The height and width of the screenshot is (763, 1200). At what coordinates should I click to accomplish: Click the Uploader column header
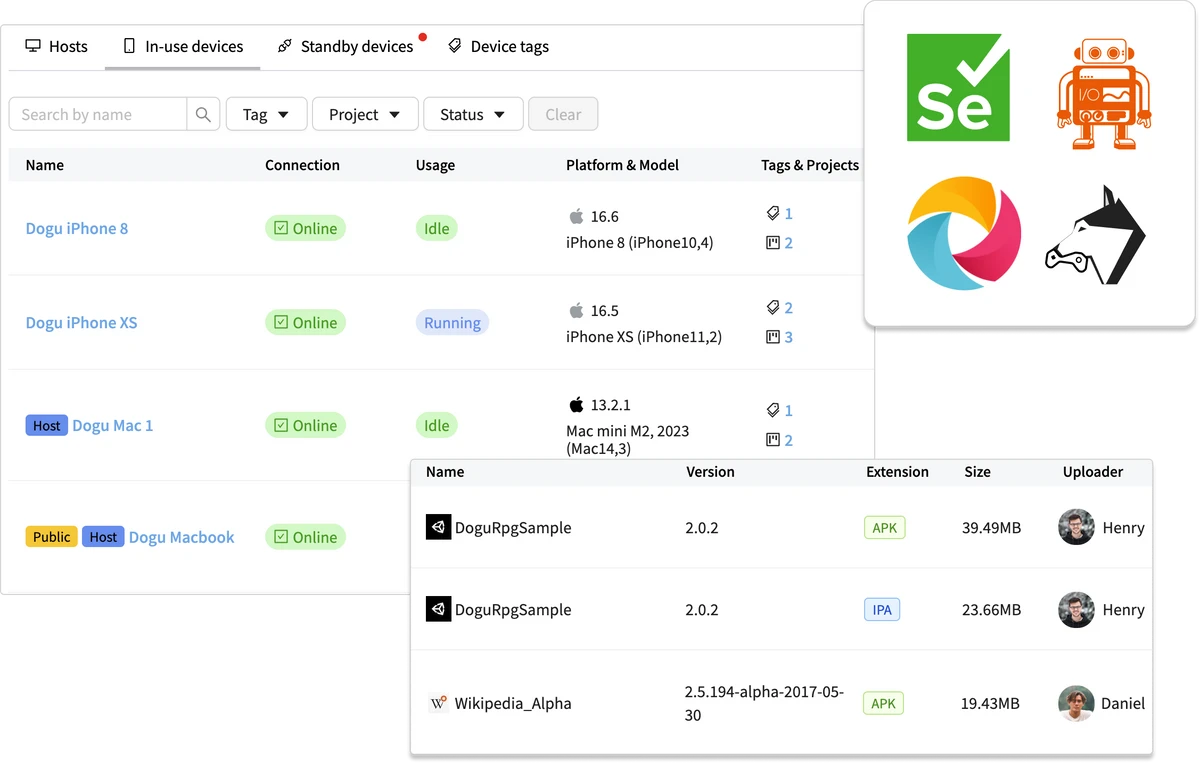1093,471
